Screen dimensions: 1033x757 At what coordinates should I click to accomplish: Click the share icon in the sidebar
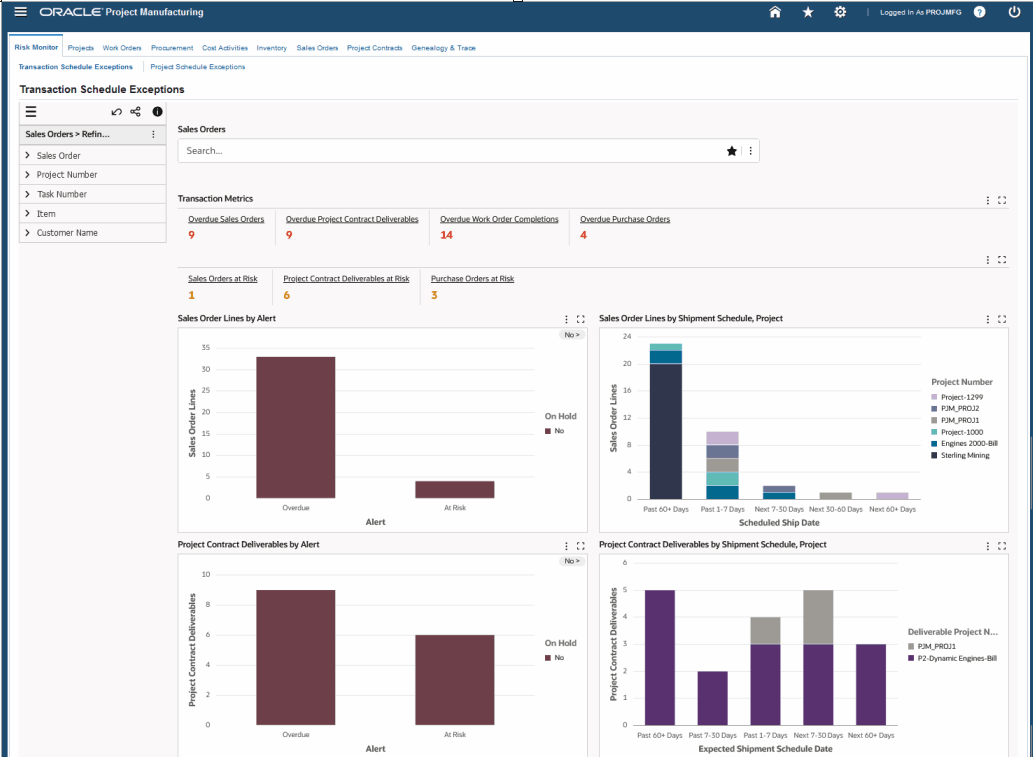tap(136, 112)
